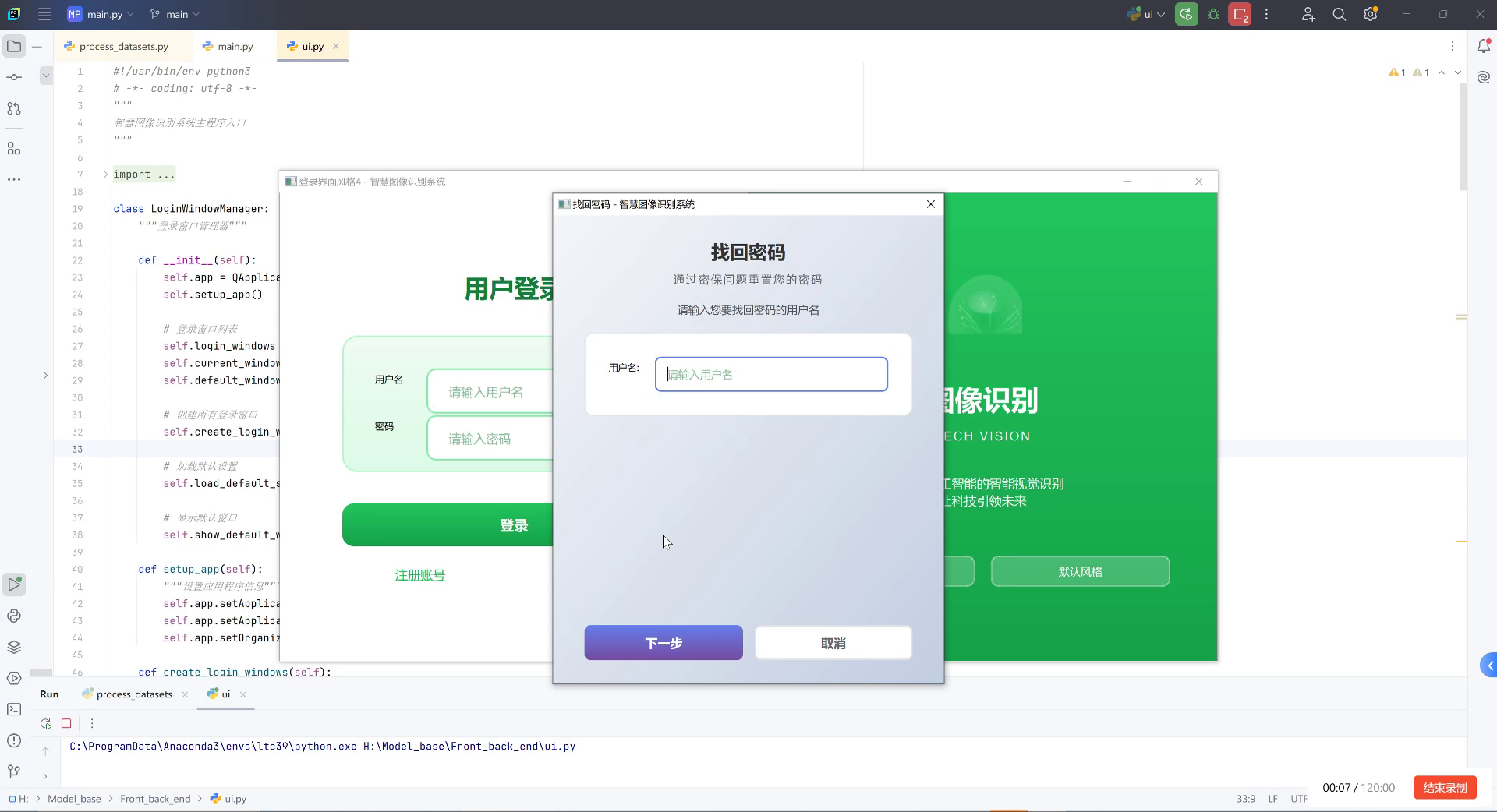Open the Pull Requests tool window
This screenshot has width=1497, height=812.
click(14, 109)
